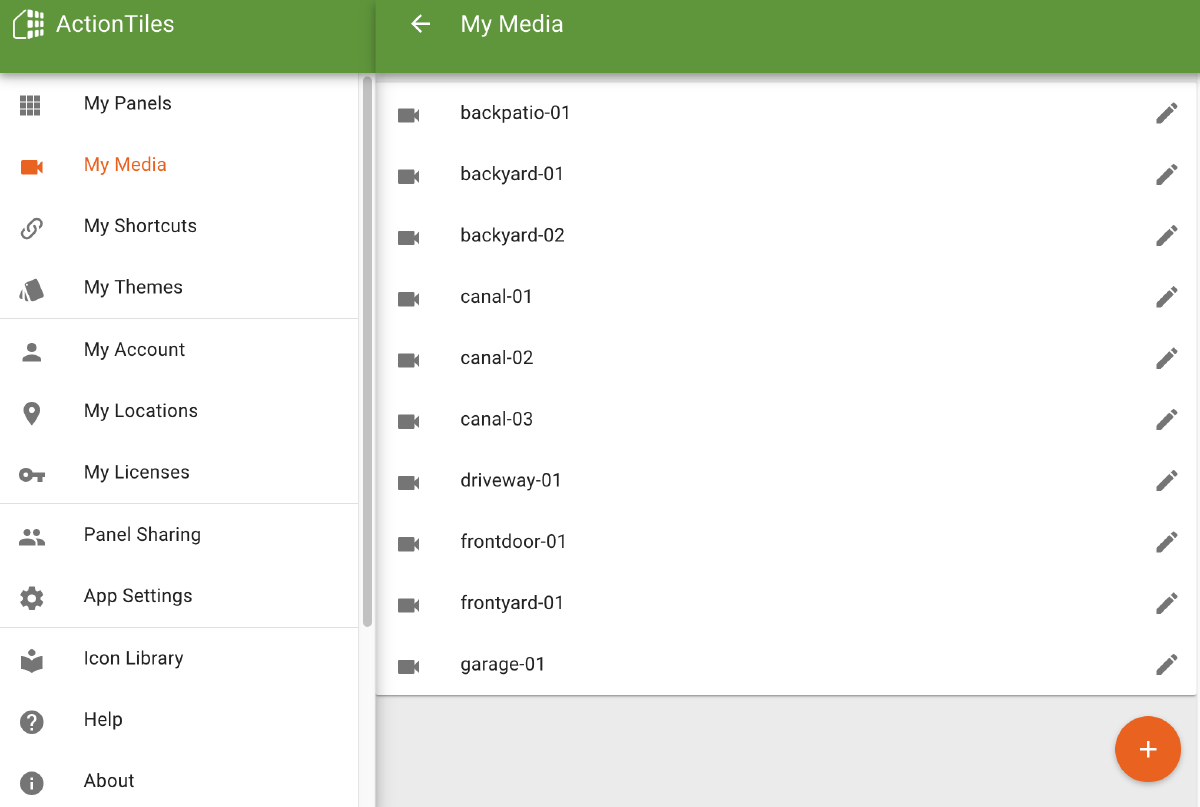Click the camera icon beside driveway-01

(408, 482)
